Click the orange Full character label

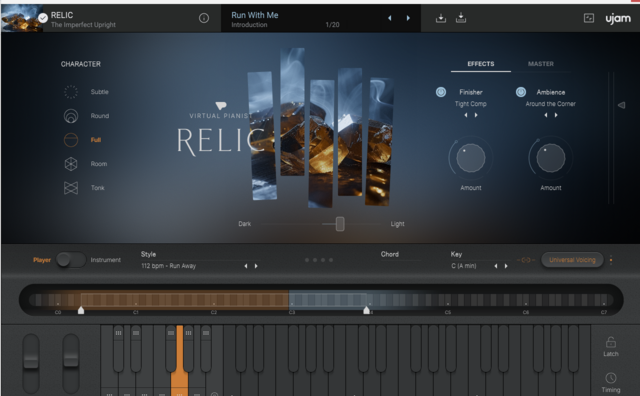96,140
